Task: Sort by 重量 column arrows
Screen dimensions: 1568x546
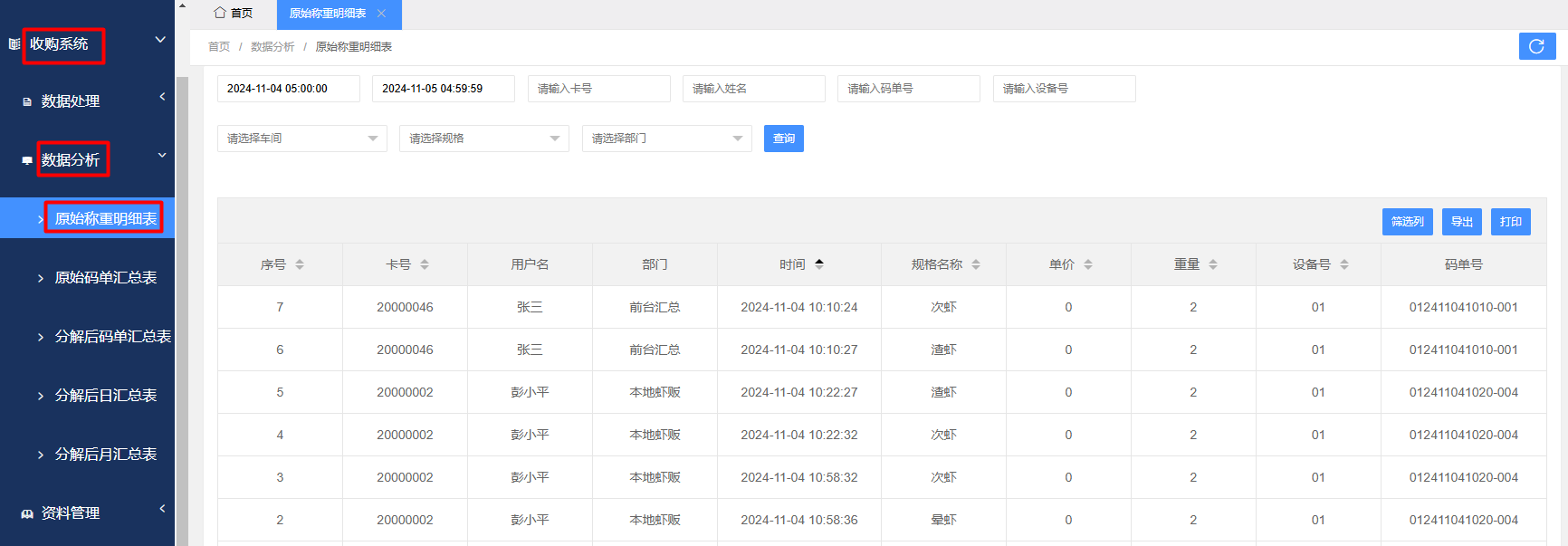Action: (1213, 264)
